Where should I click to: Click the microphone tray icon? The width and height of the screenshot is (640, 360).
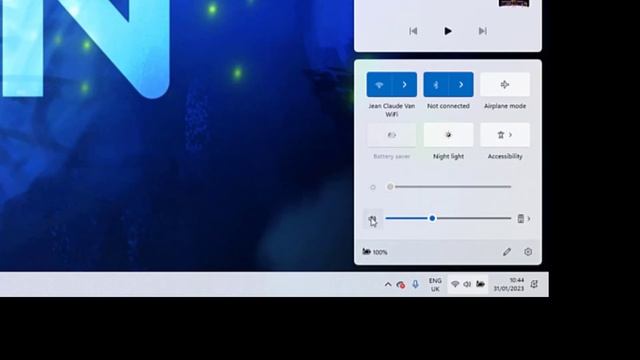click(x=415, y=284)
